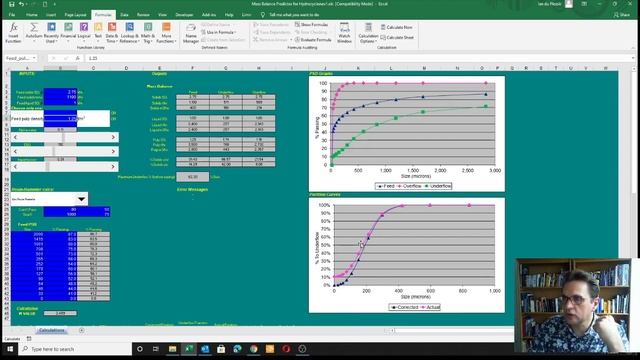Image resolution: width=640 pixels, height=360 pixels.
Task: Click the formula bar showing 1.25
Action: [x=359, y=58]
